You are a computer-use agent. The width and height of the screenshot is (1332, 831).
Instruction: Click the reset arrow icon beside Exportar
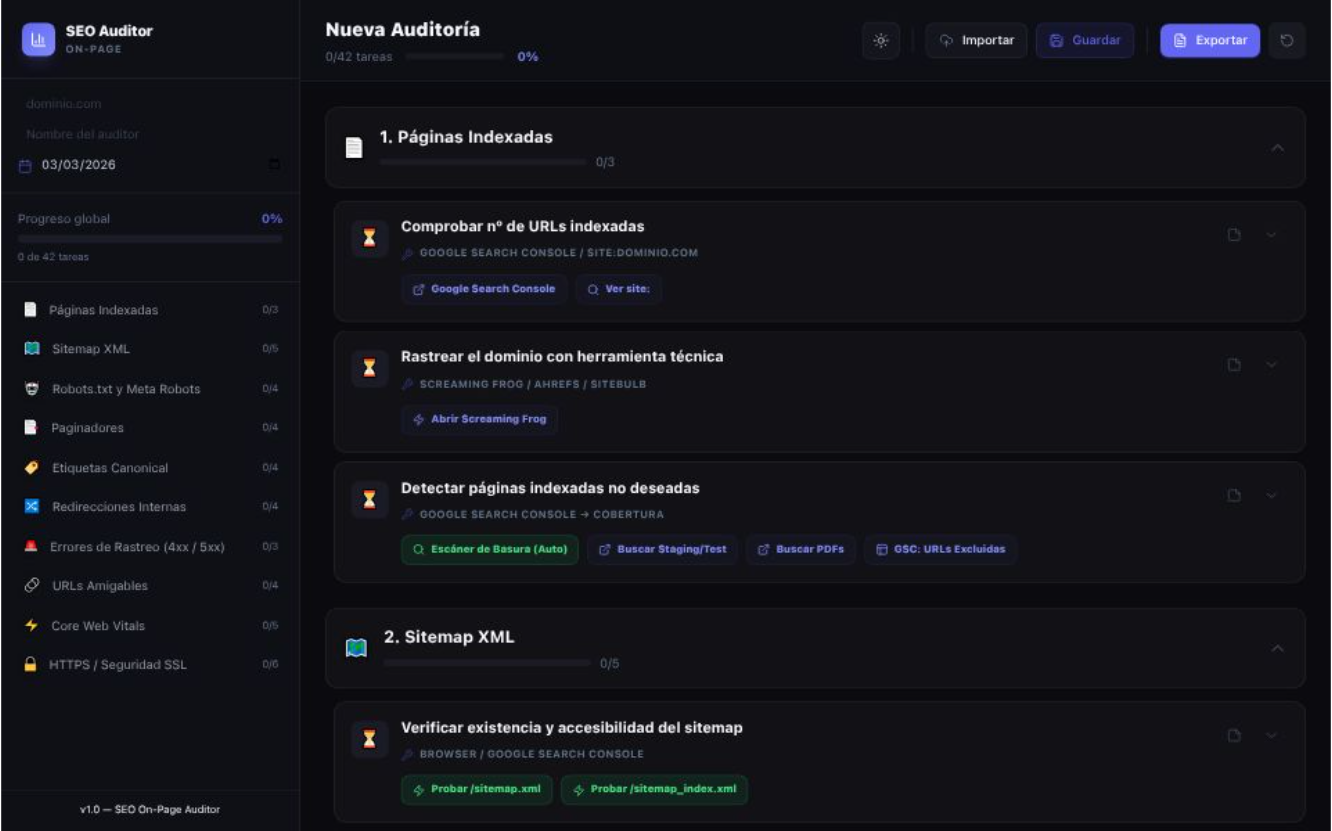1287,41
